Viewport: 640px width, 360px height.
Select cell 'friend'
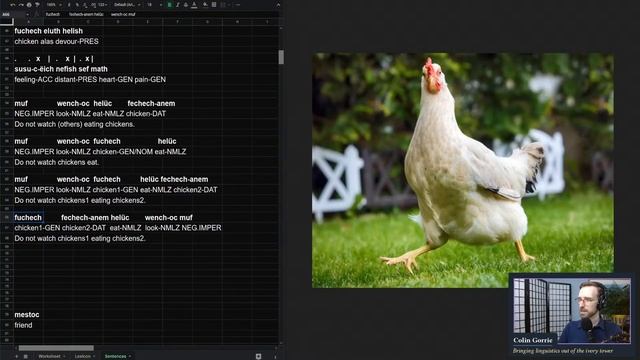point(23,325)
